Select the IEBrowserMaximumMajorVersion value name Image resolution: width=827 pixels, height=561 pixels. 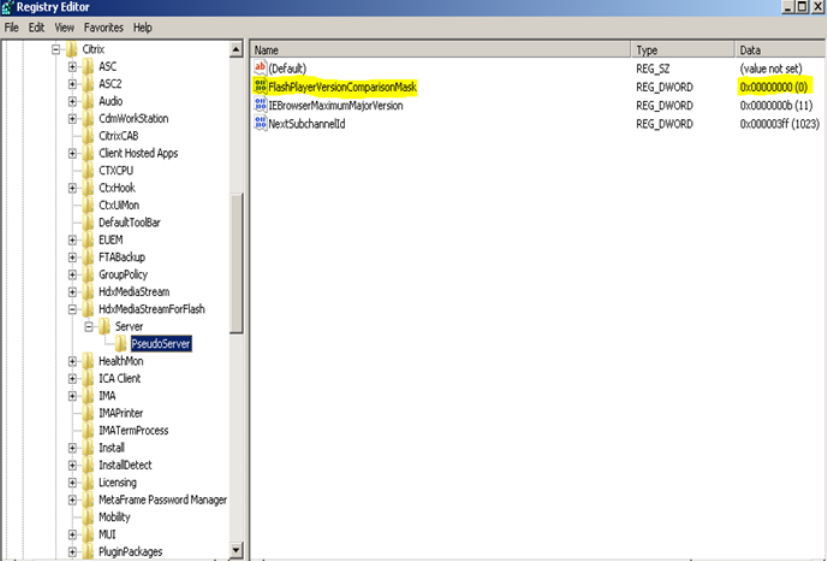click(336, 105)
